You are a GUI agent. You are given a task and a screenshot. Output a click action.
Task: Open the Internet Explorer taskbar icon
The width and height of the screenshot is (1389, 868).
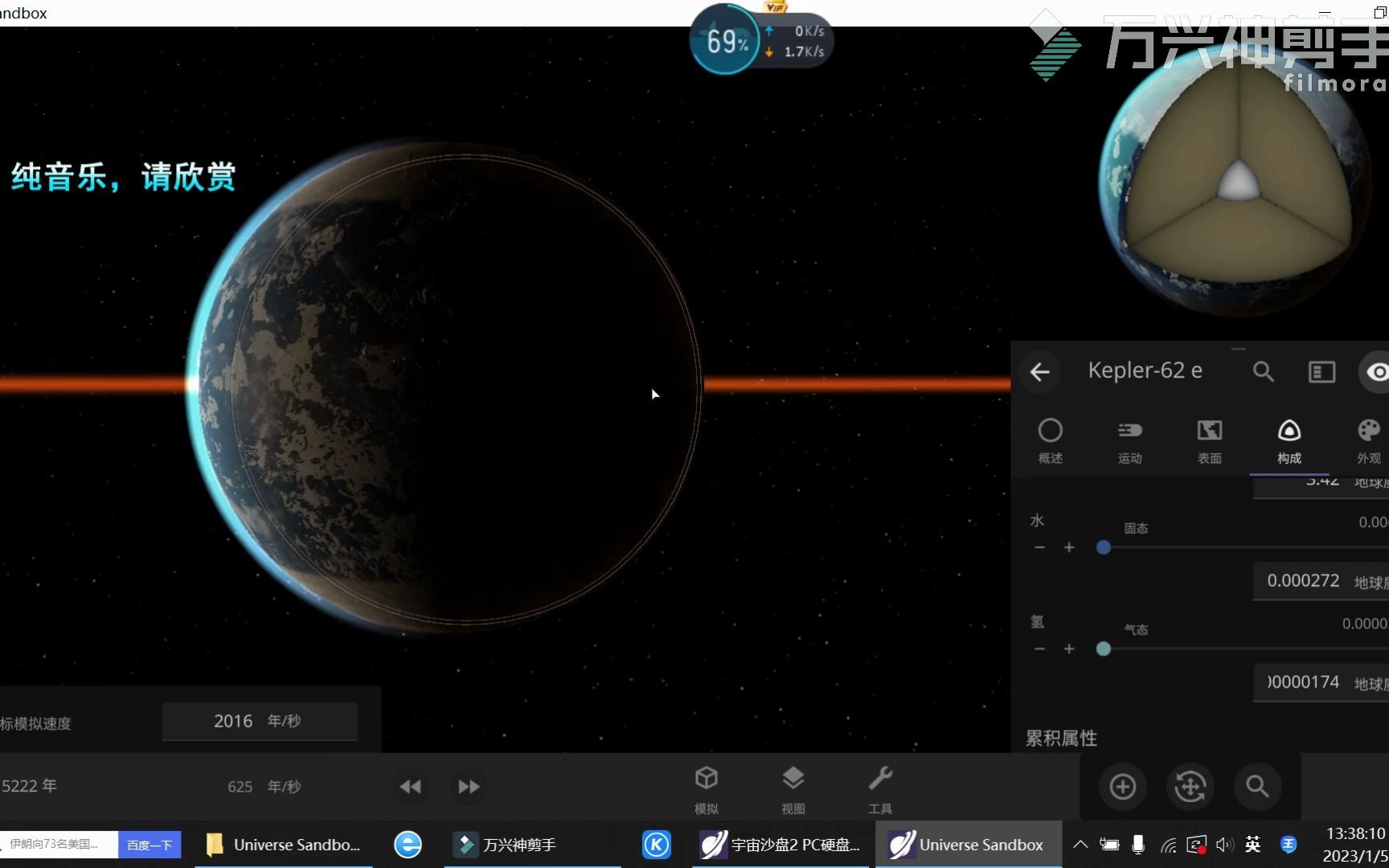408,845
